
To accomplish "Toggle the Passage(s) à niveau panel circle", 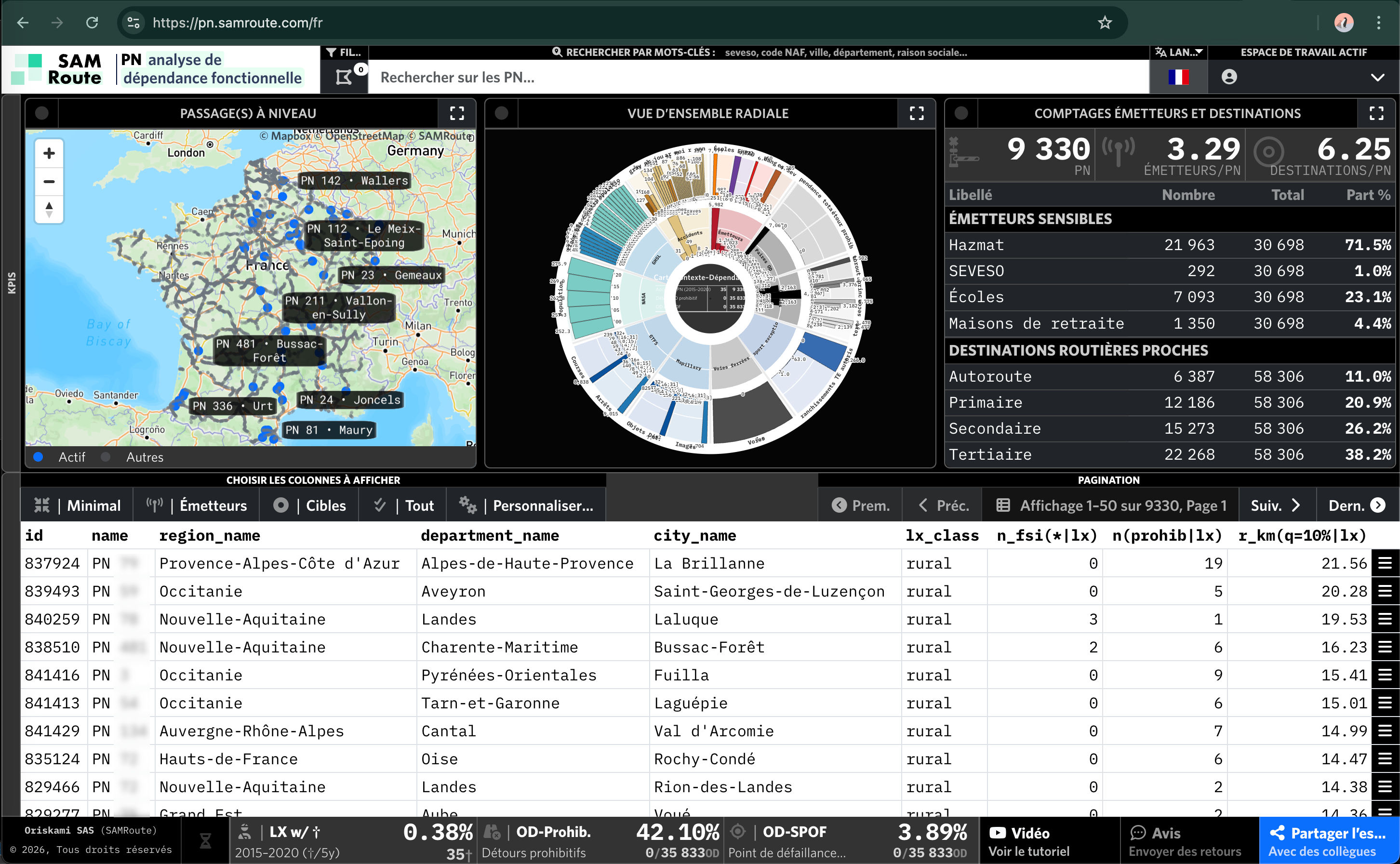I will click(42, 113).
